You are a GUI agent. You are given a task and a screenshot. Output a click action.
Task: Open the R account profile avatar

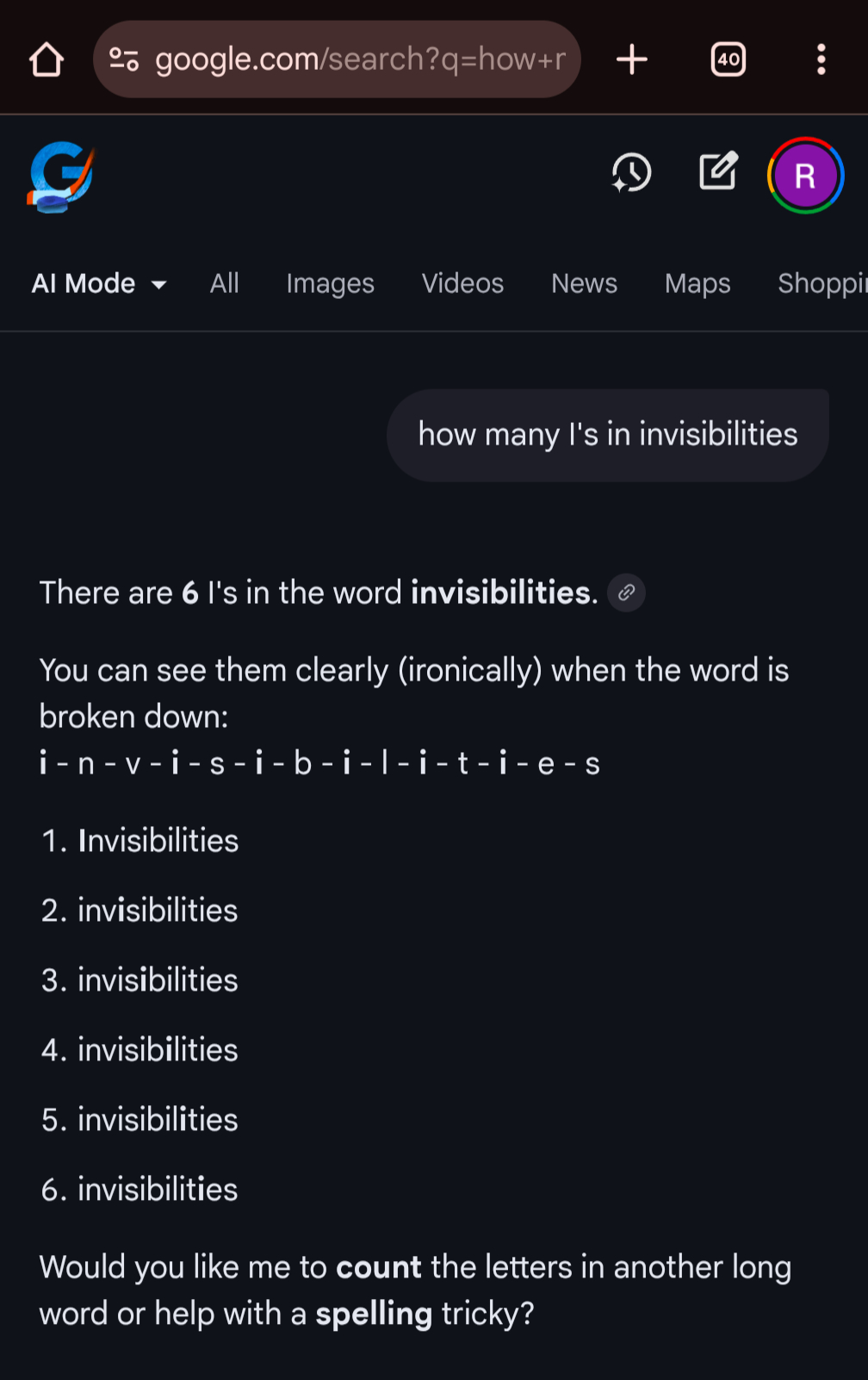click(805, 176)
